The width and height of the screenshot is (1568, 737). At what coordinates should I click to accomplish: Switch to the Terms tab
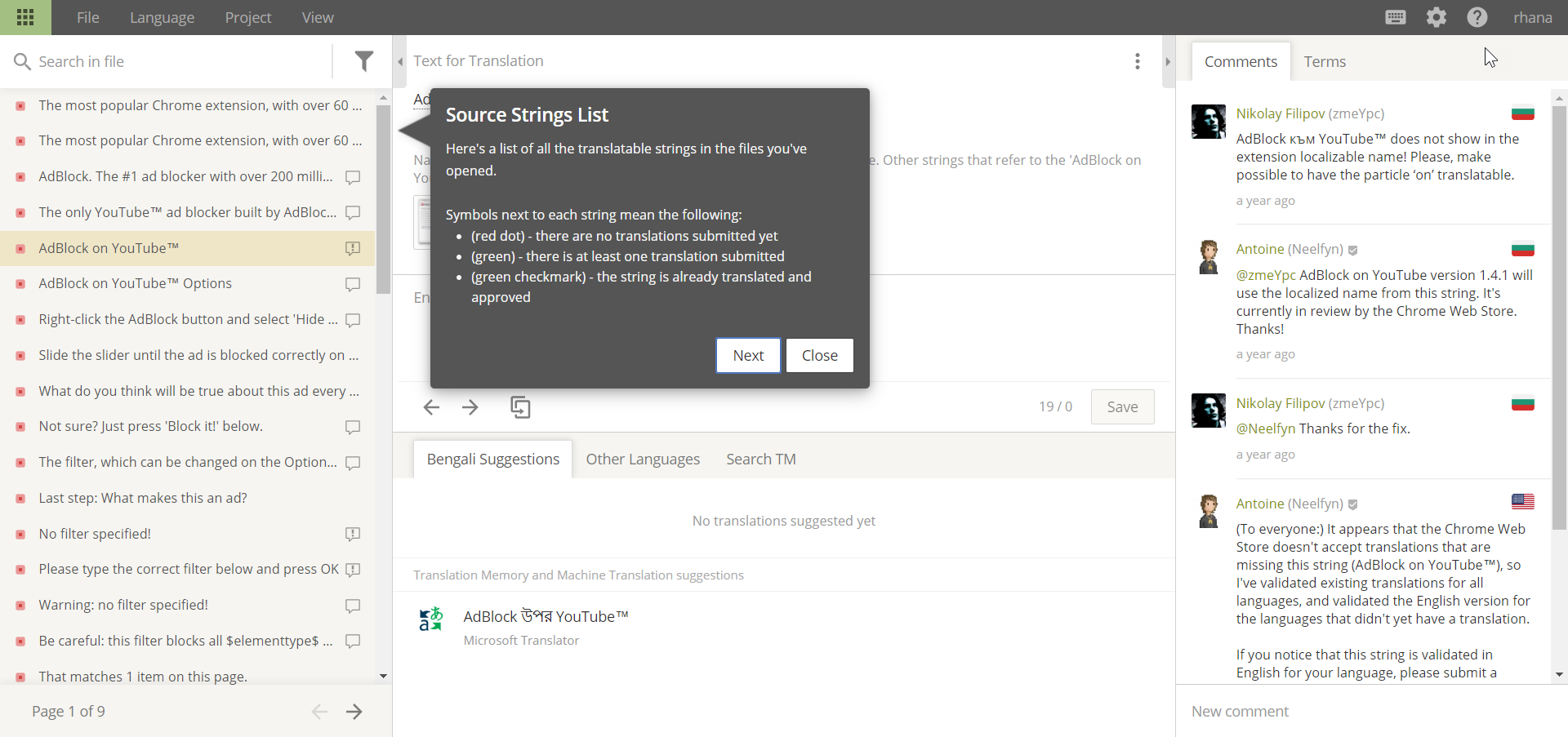coord(1325,61)
